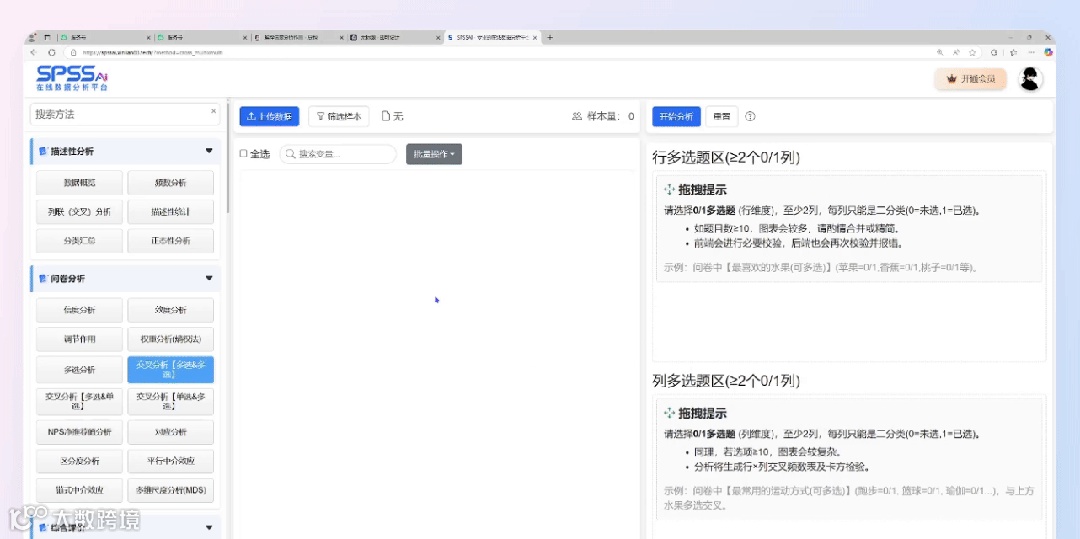This screenshot has height=539, width=1080.
Task: Click the read aloud icon in address bar
Action: click(956, 52)
